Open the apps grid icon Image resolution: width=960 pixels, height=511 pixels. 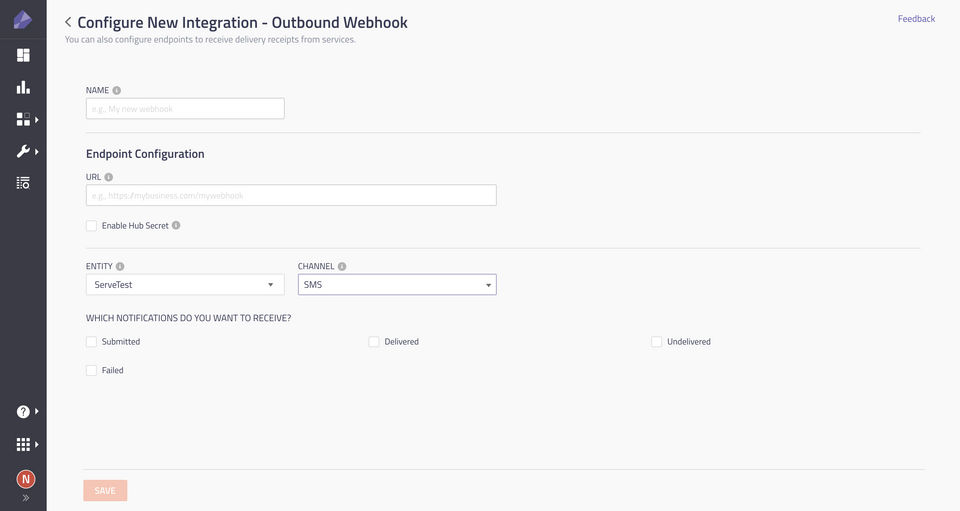click(23, 444)
